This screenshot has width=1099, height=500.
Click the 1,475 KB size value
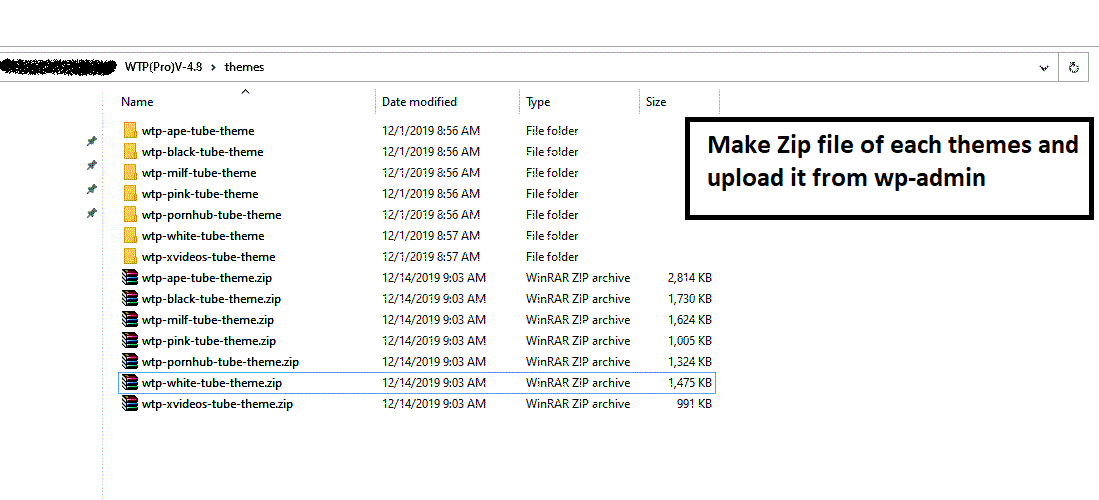[690, 383]
